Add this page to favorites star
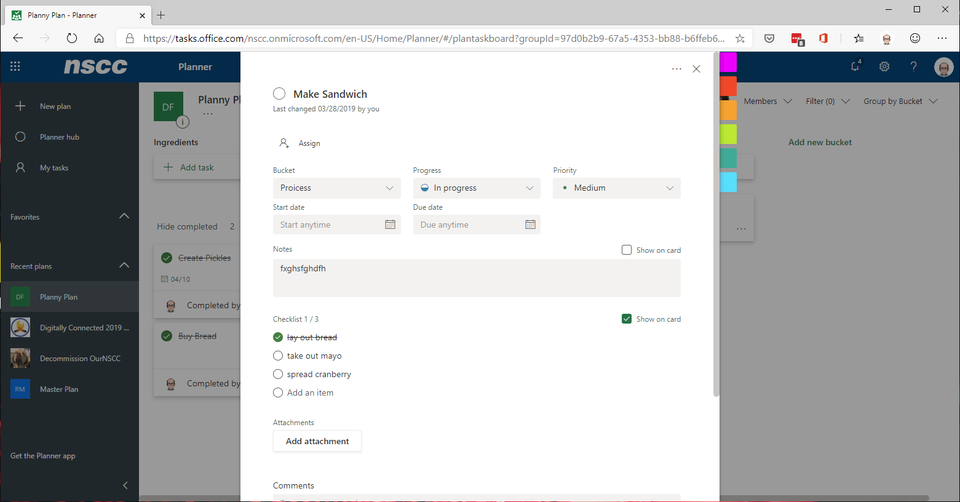 coord(740,38)
